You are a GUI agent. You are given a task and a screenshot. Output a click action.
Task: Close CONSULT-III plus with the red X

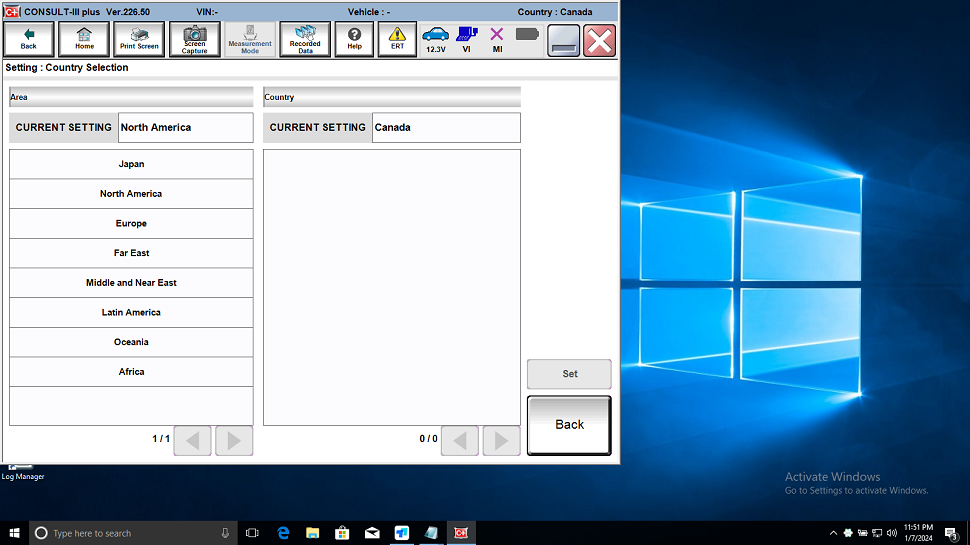(x=599, y=41)
